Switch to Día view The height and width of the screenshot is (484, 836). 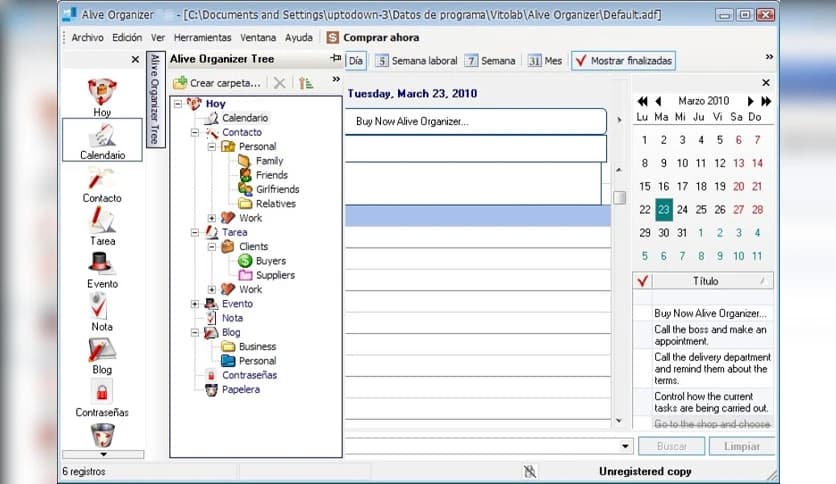click(x=356, y=61)
